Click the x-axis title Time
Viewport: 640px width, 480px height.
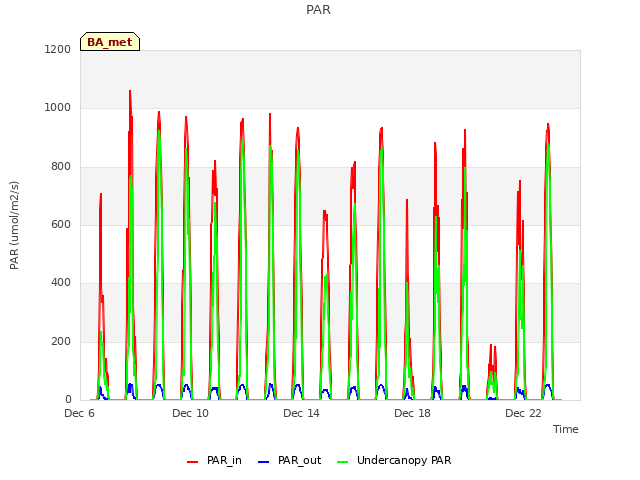pos(565,429)
